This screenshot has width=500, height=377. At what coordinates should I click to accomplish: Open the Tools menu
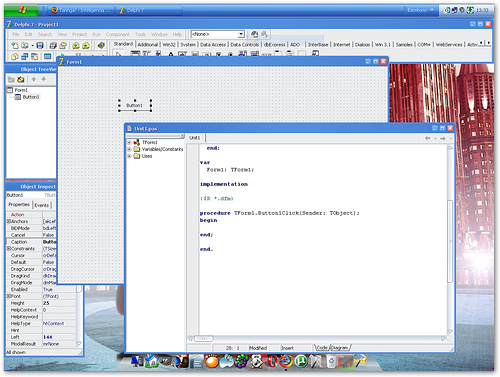pyautogui.click(x=140, y=34)
